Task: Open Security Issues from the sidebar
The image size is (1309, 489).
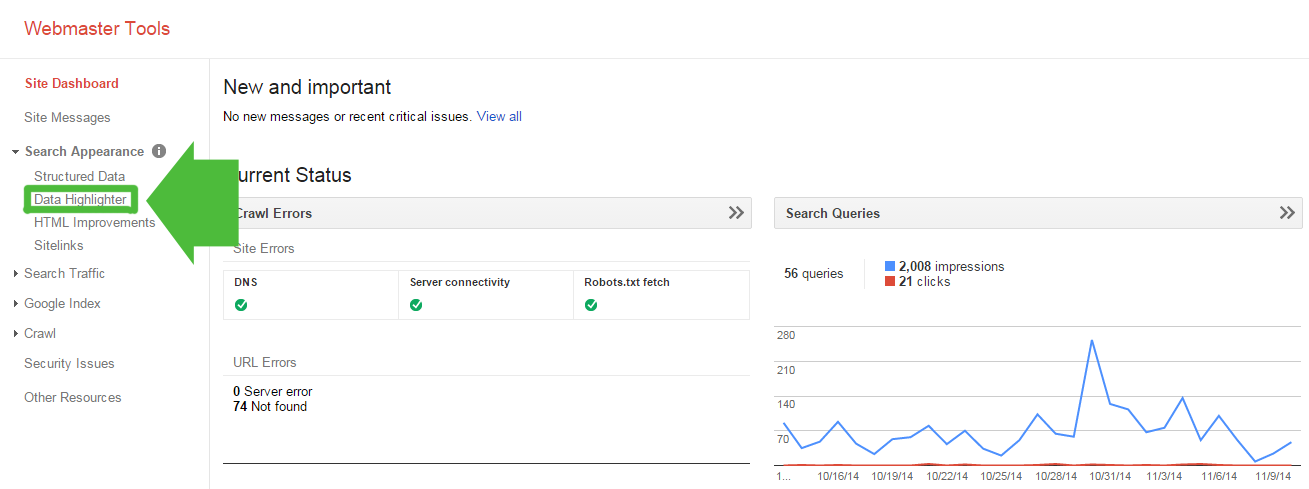Action: pyautogui.click(x=69, y=363)
